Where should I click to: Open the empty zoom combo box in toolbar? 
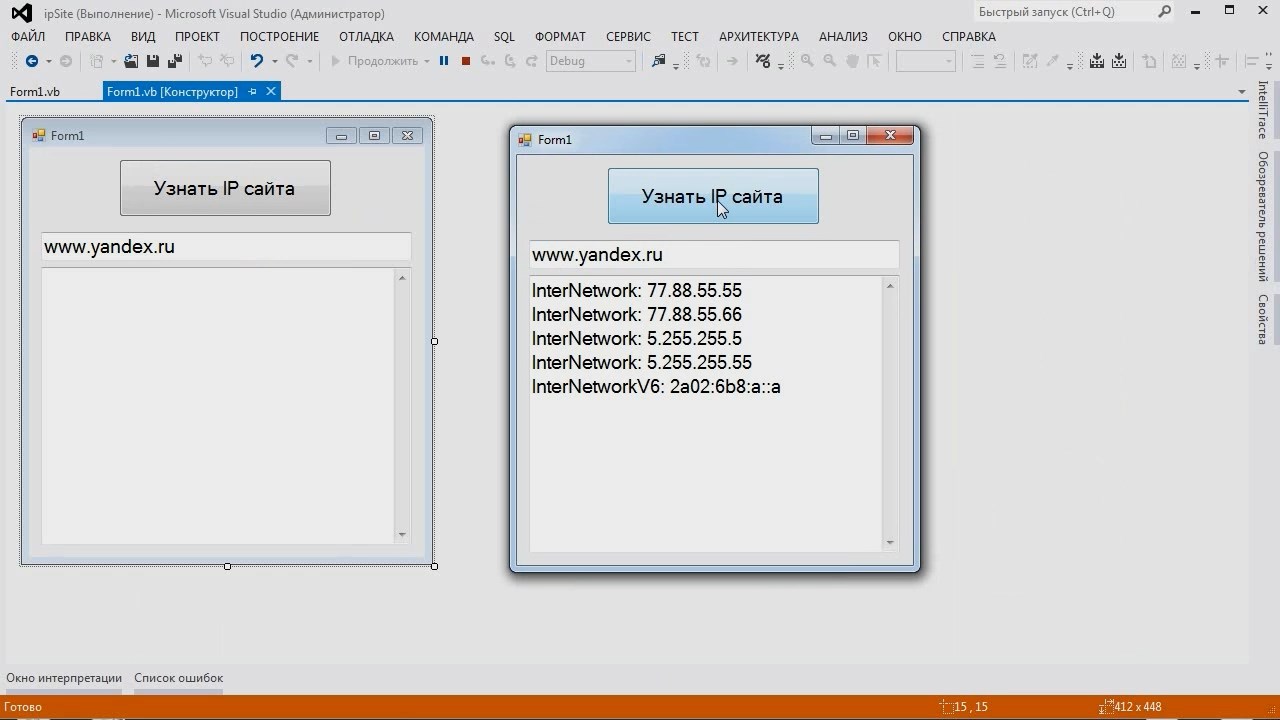point(926,61)
